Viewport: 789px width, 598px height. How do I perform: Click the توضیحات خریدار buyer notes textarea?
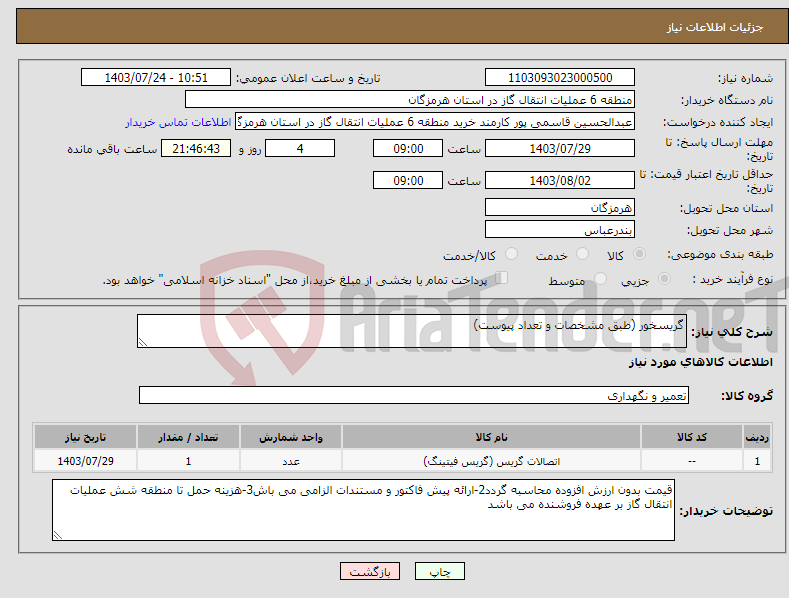click(x=363, y=510)
